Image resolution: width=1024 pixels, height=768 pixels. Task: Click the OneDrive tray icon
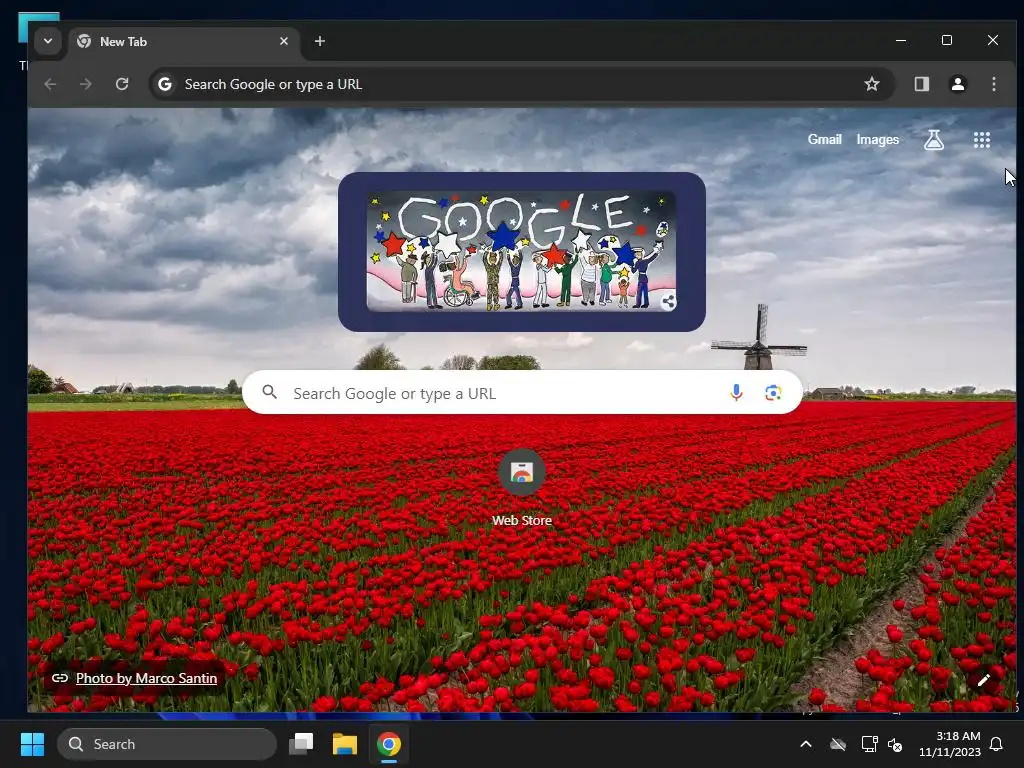tap(838, 744)
